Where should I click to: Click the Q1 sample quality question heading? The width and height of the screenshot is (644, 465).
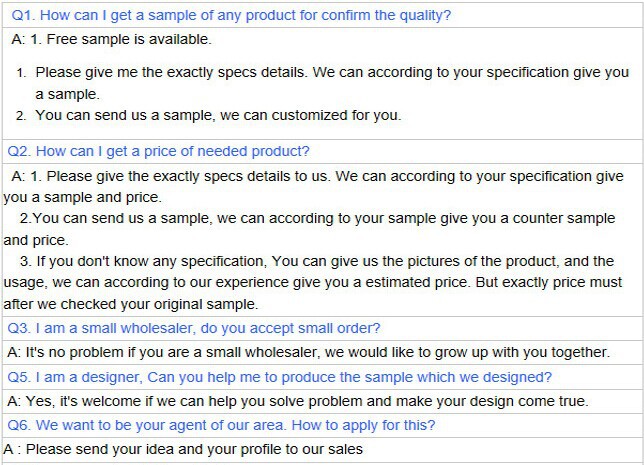(x=231, y=15)
